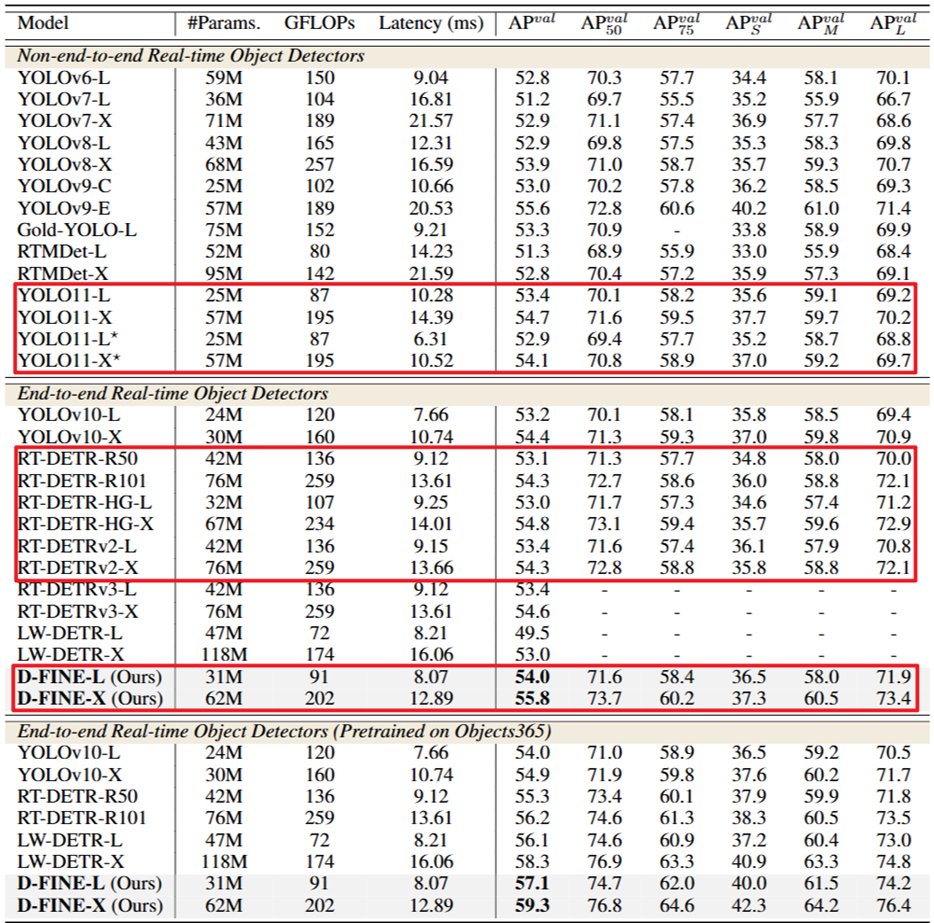The image size is (934, 923).
Task: Click 9.04 latency in the YOLOv6-L row
Action: point(431,78)
